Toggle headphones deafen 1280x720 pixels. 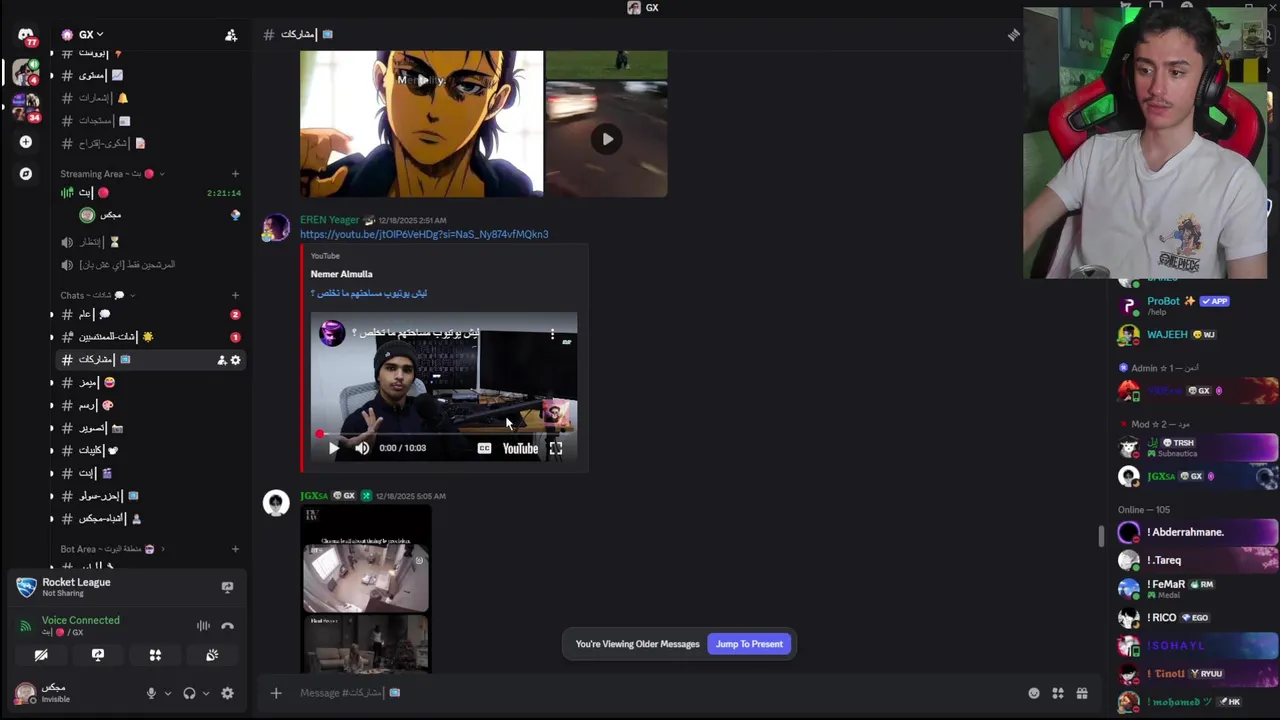point(189,693)
